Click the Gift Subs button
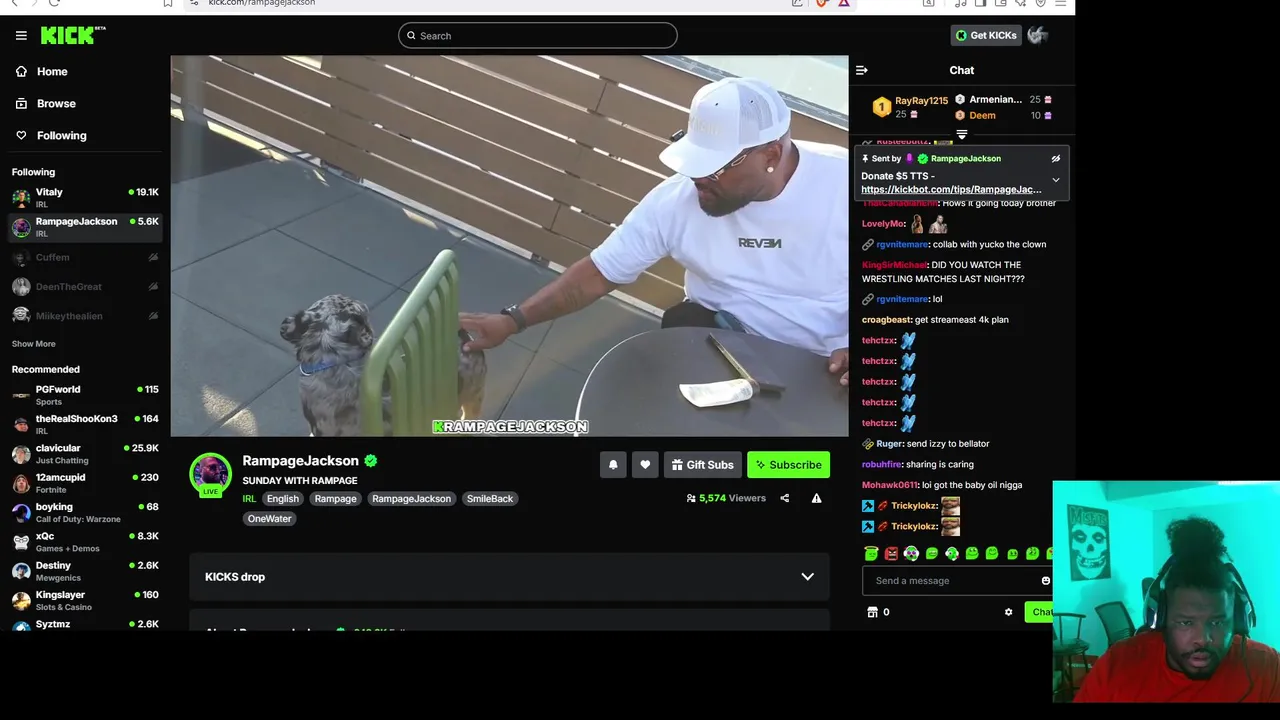1280x720 pixels. [x=702, y=464]
